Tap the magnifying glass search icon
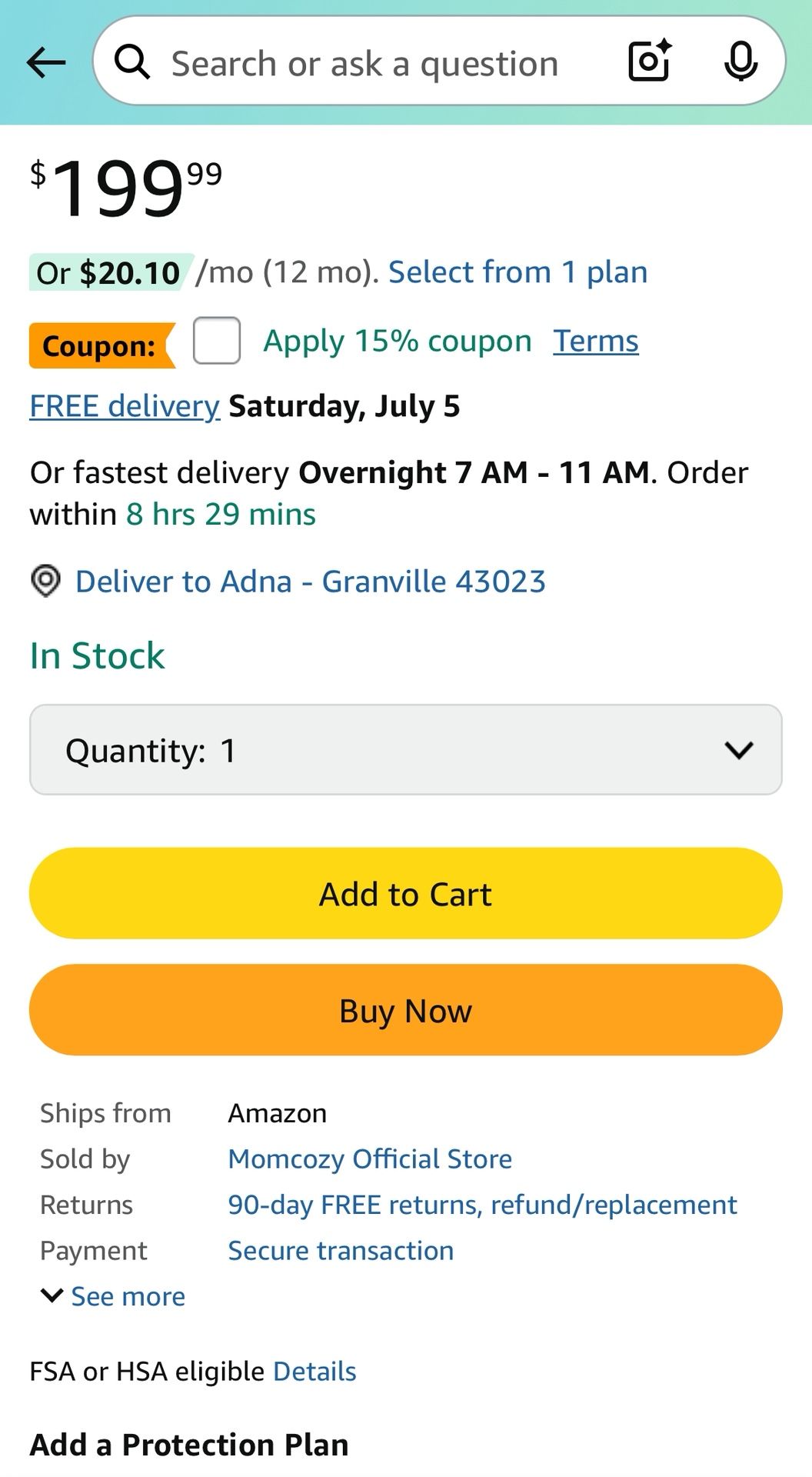 pos(132,62)
